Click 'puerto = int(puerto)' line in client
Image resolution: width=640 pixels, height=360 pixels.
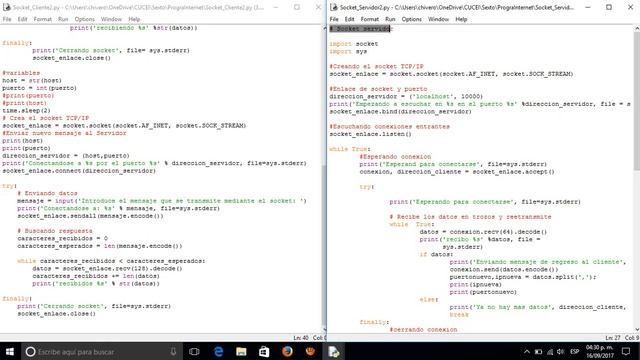pos(39,88)
